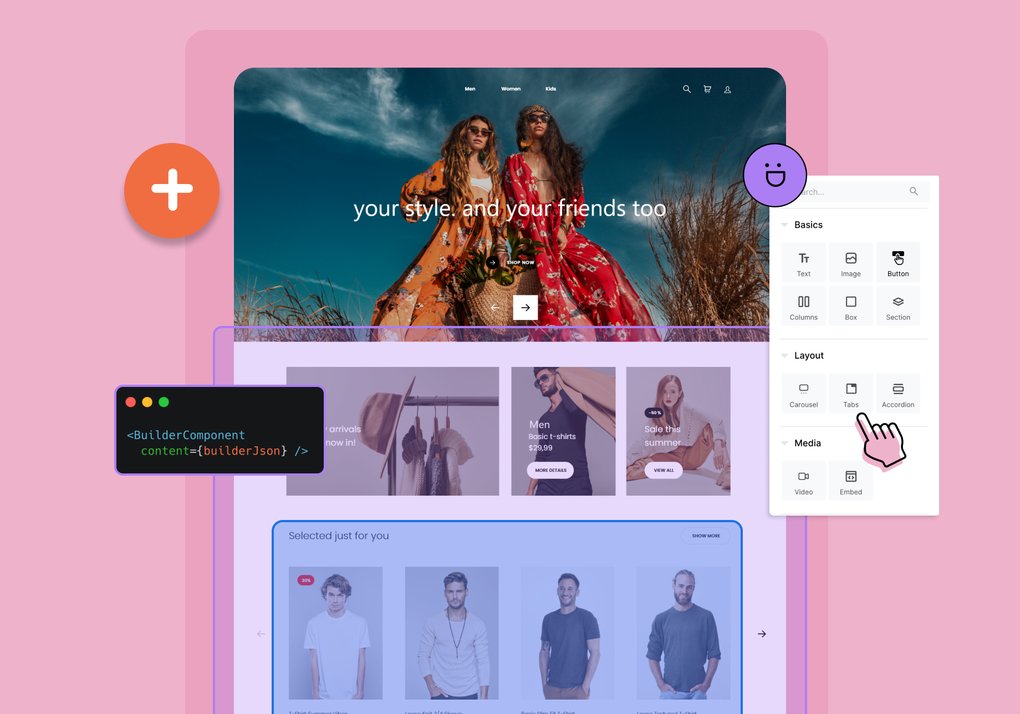This screenshot has height=714, width=1020.
Task: Collapse the Layout section
Action: 785,356
